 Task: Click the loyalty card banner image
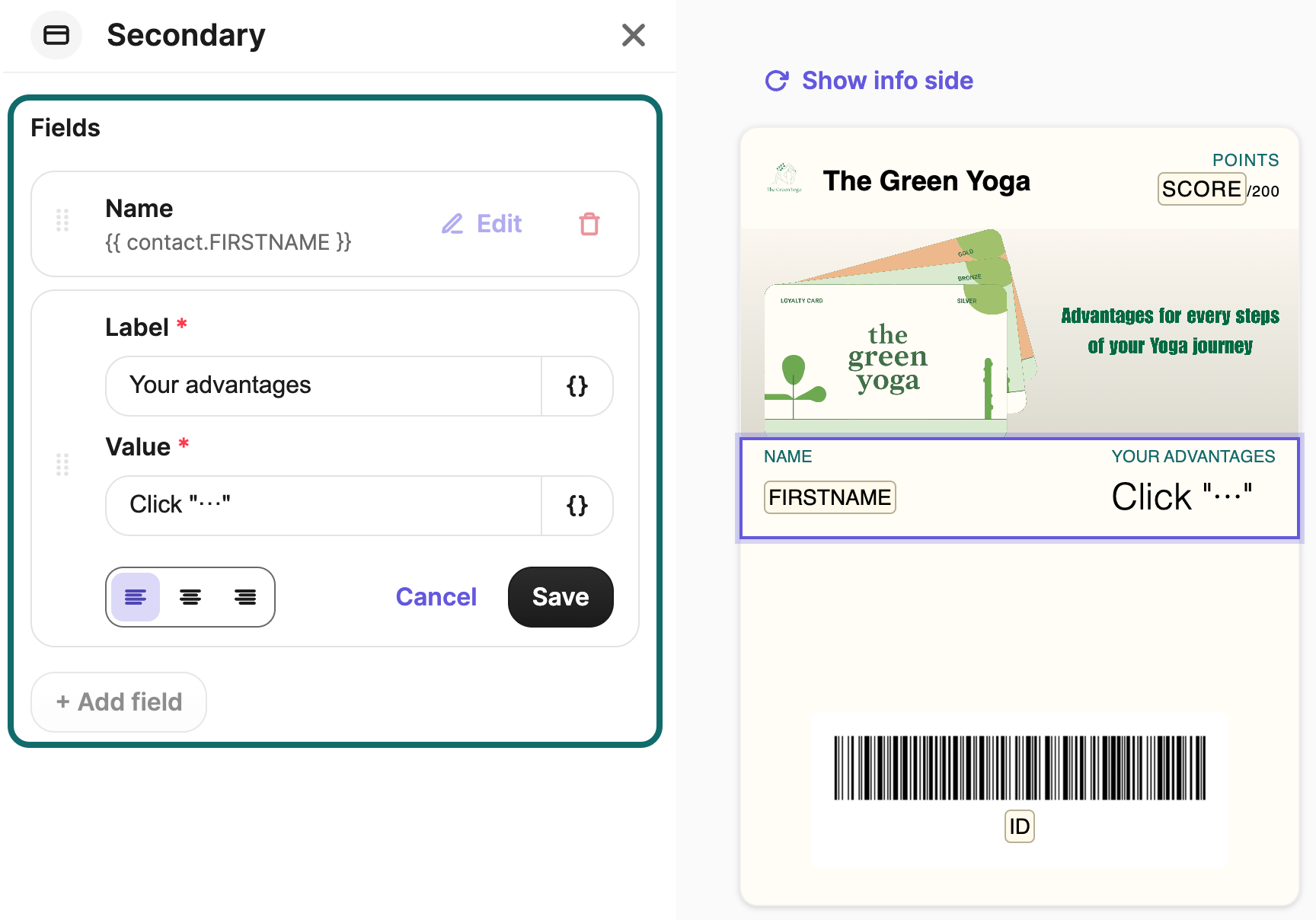pos(1020,331)
